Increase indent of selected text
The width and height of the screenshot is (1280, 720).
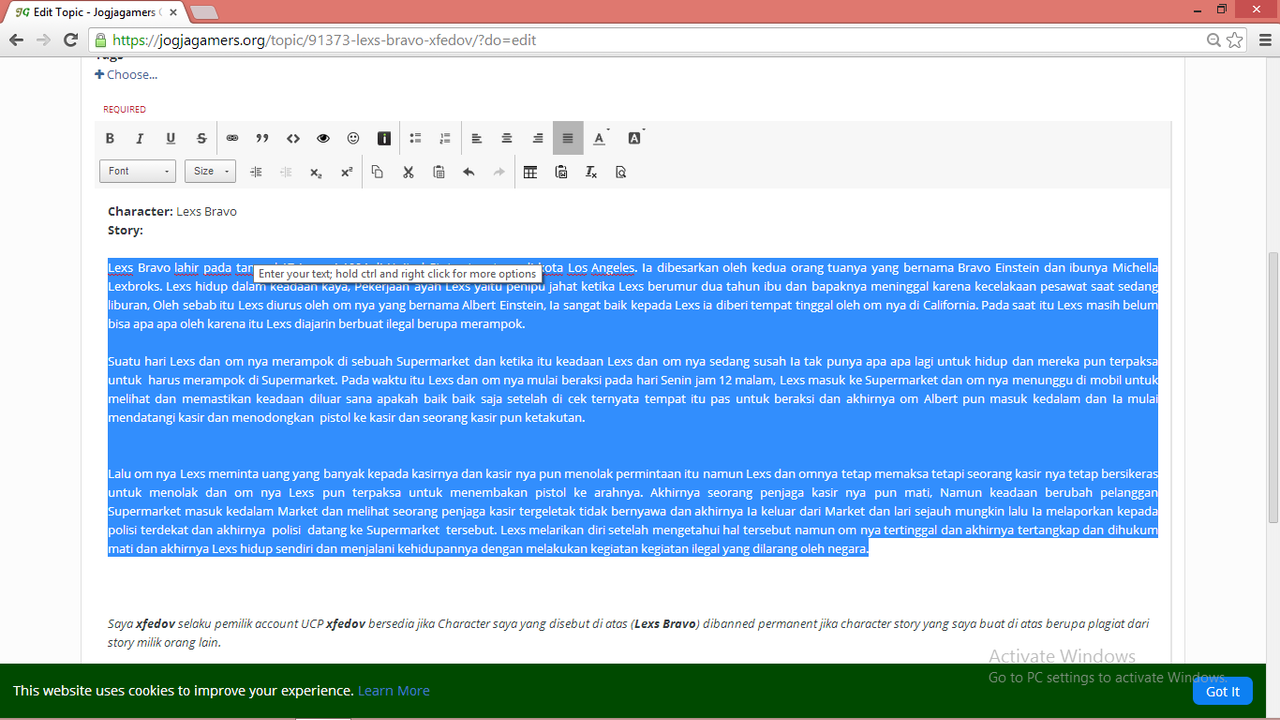pos(256,172)
